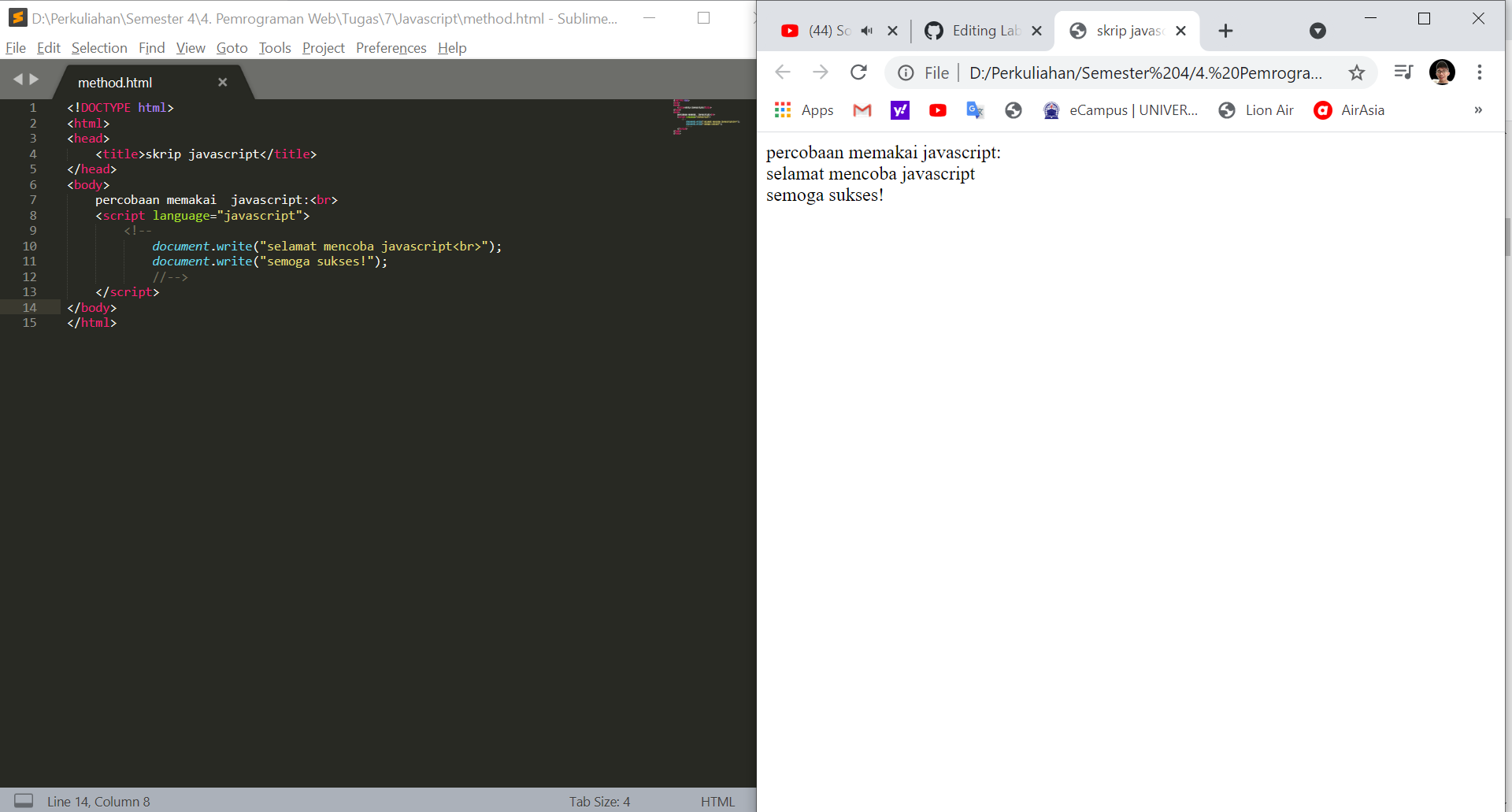This screenshot has height=812, width=1512.
Task: Expand the overflow bookmarks chevron
Action: (x=1477, y=110)
